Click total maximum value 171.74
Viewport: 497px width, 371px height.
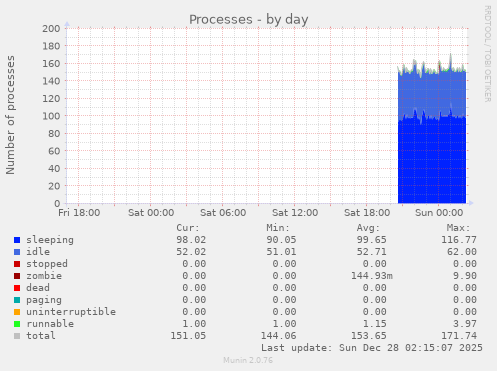(459, 336)
